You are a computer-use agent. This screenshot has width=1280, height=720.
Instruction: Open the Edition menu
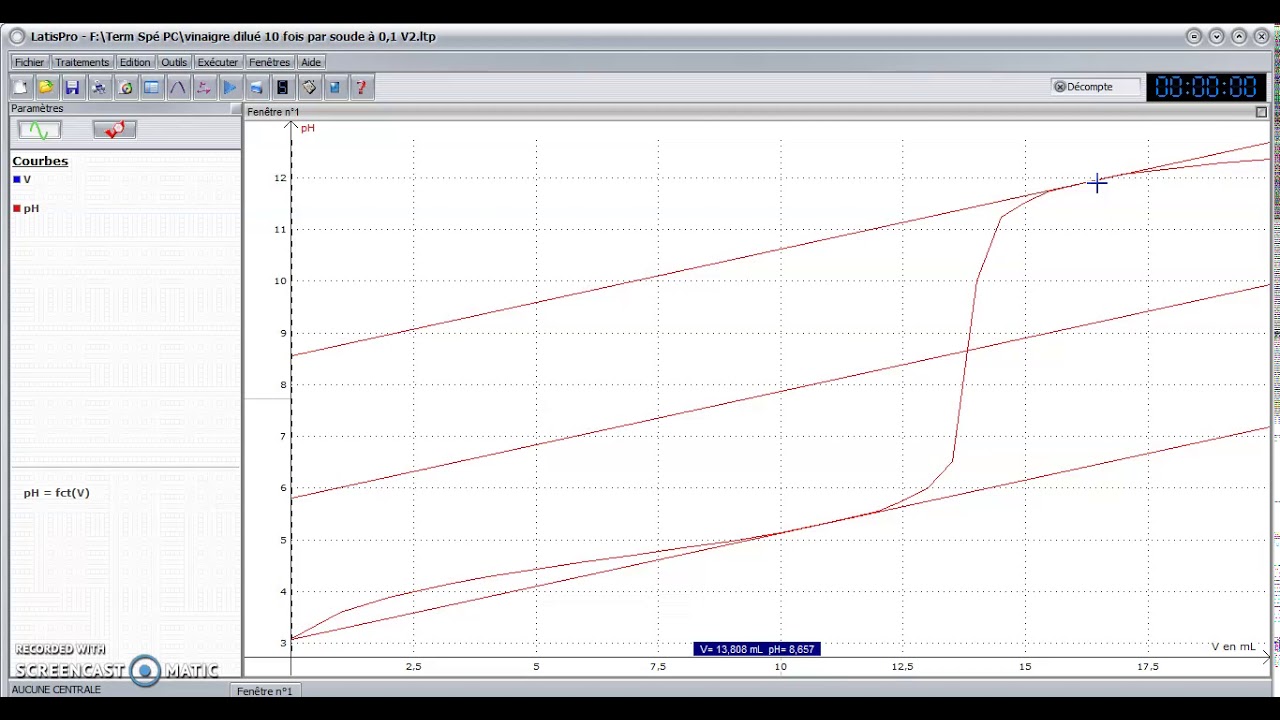[x=135, y=62]
